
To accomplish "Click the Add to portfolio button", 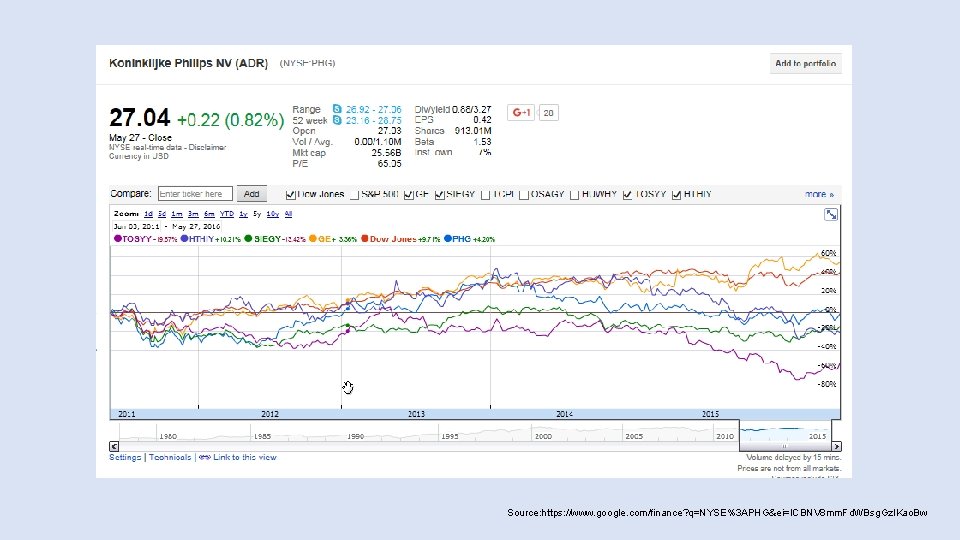I will coord(805,64).
